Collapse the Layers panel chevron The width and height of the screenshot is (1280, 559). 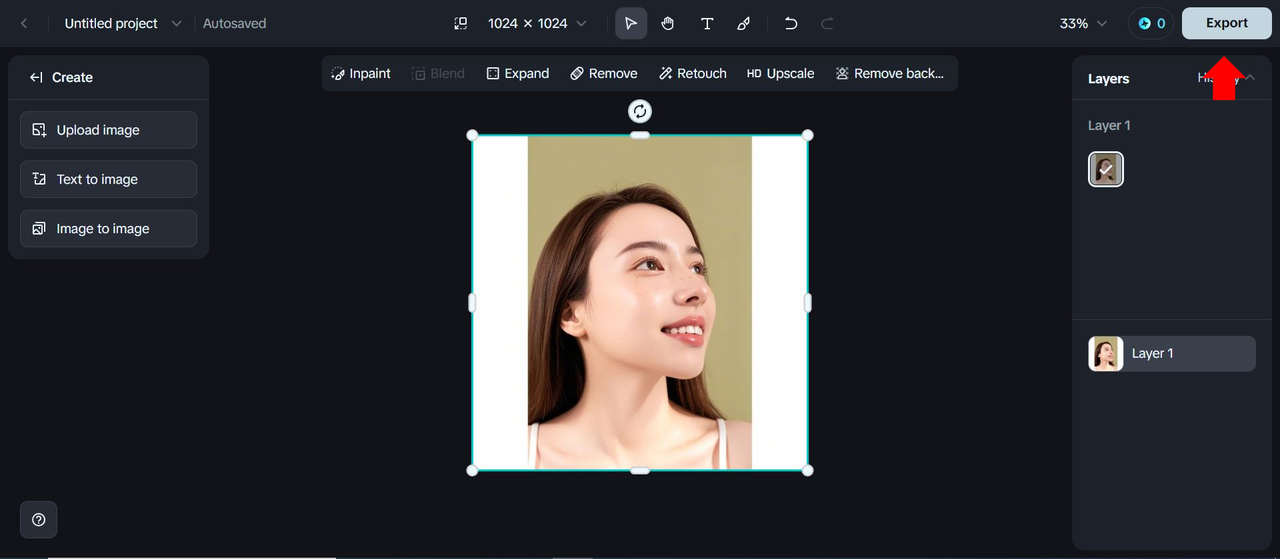pyautogui.click(x=1249, y=78)
